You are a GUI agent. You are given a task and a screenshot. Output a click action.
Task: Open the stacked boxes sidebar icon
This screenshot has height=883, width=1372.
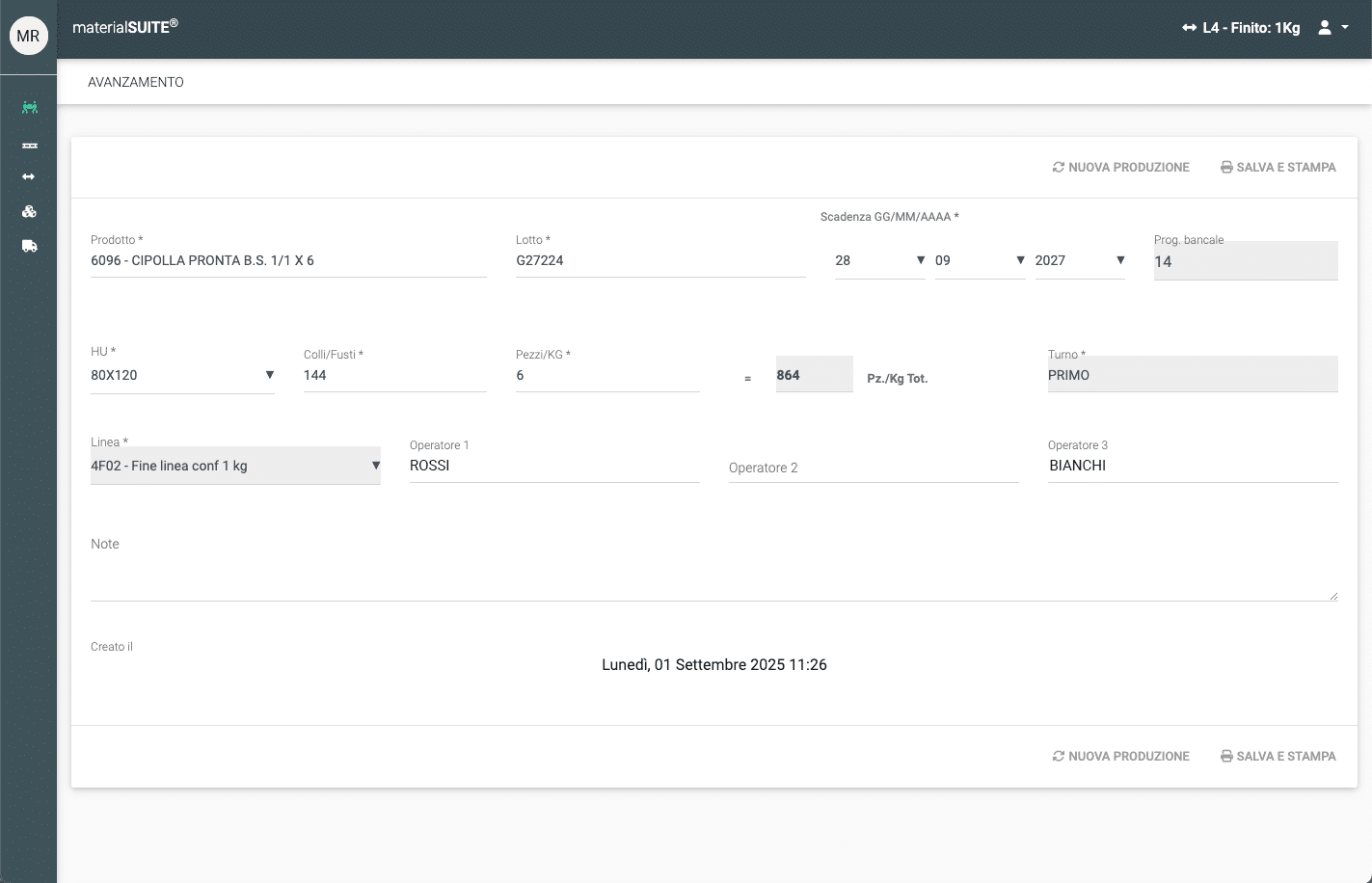pos(30,212)
